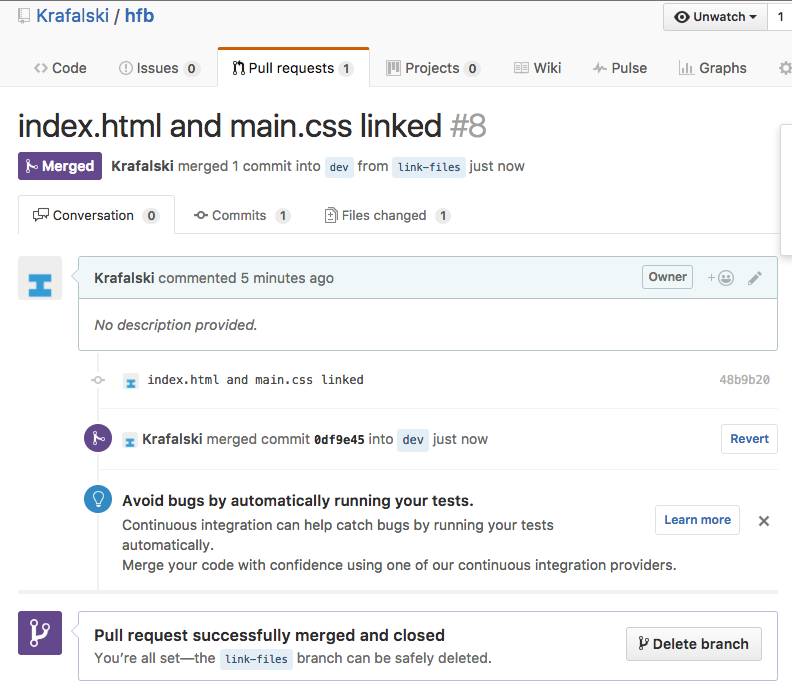The height and width of the screenshot is (694, 792).
Task: Open the Graphs tab
Action: pyautogui.click(x=712, y=68)
